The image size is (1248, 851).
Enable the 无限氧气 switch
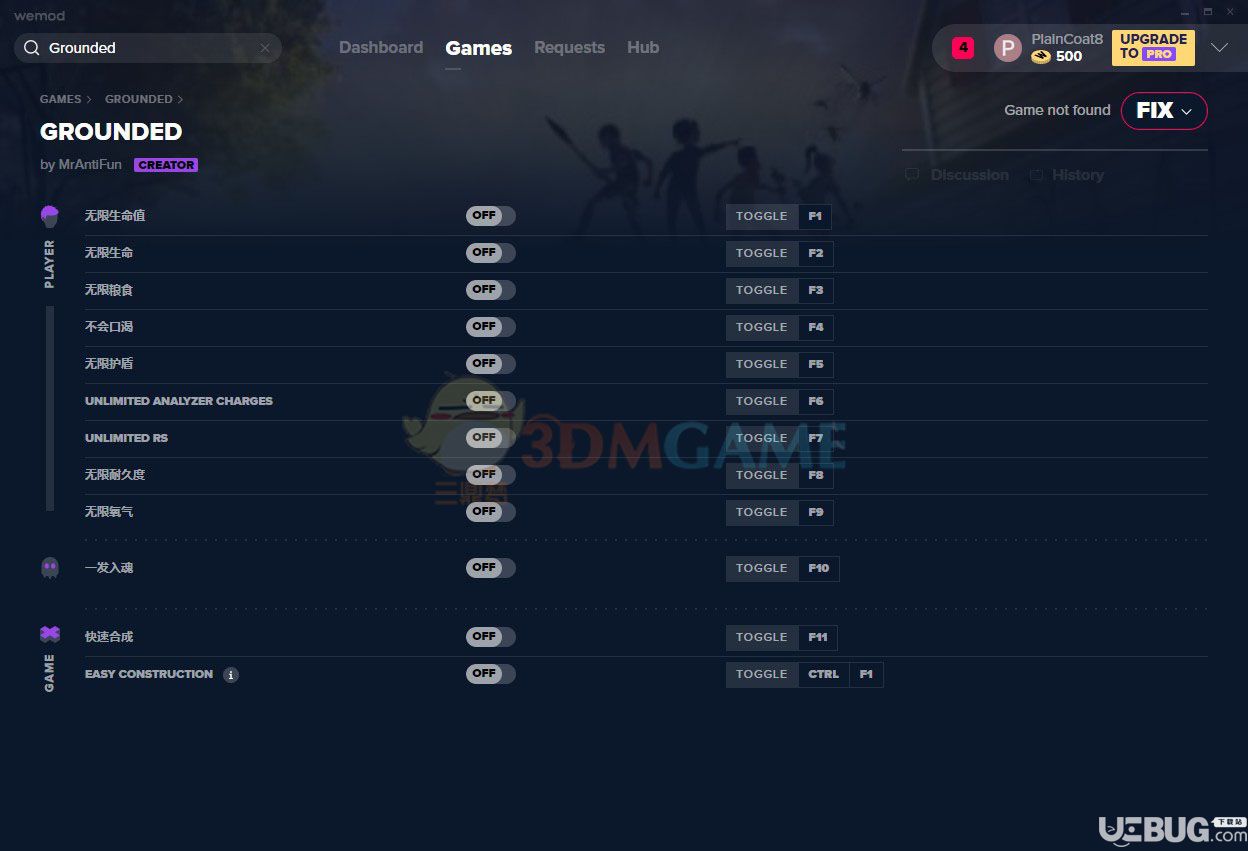click(490, 512)
